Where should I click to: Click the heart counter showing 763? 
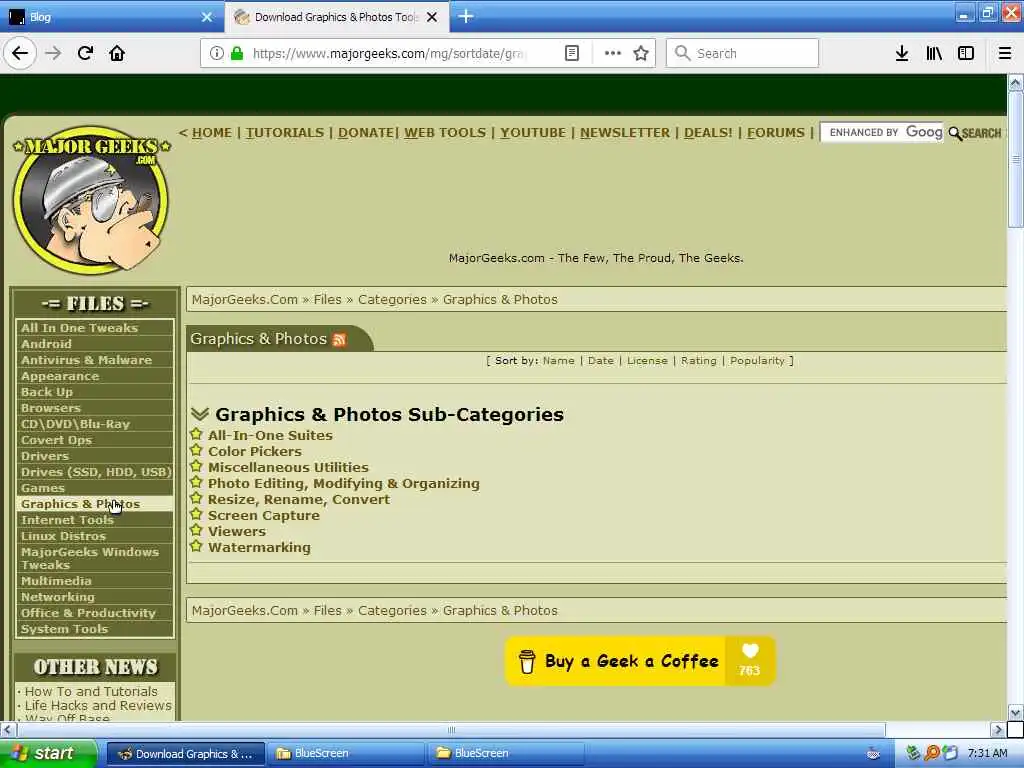click(x=750, y=661)
